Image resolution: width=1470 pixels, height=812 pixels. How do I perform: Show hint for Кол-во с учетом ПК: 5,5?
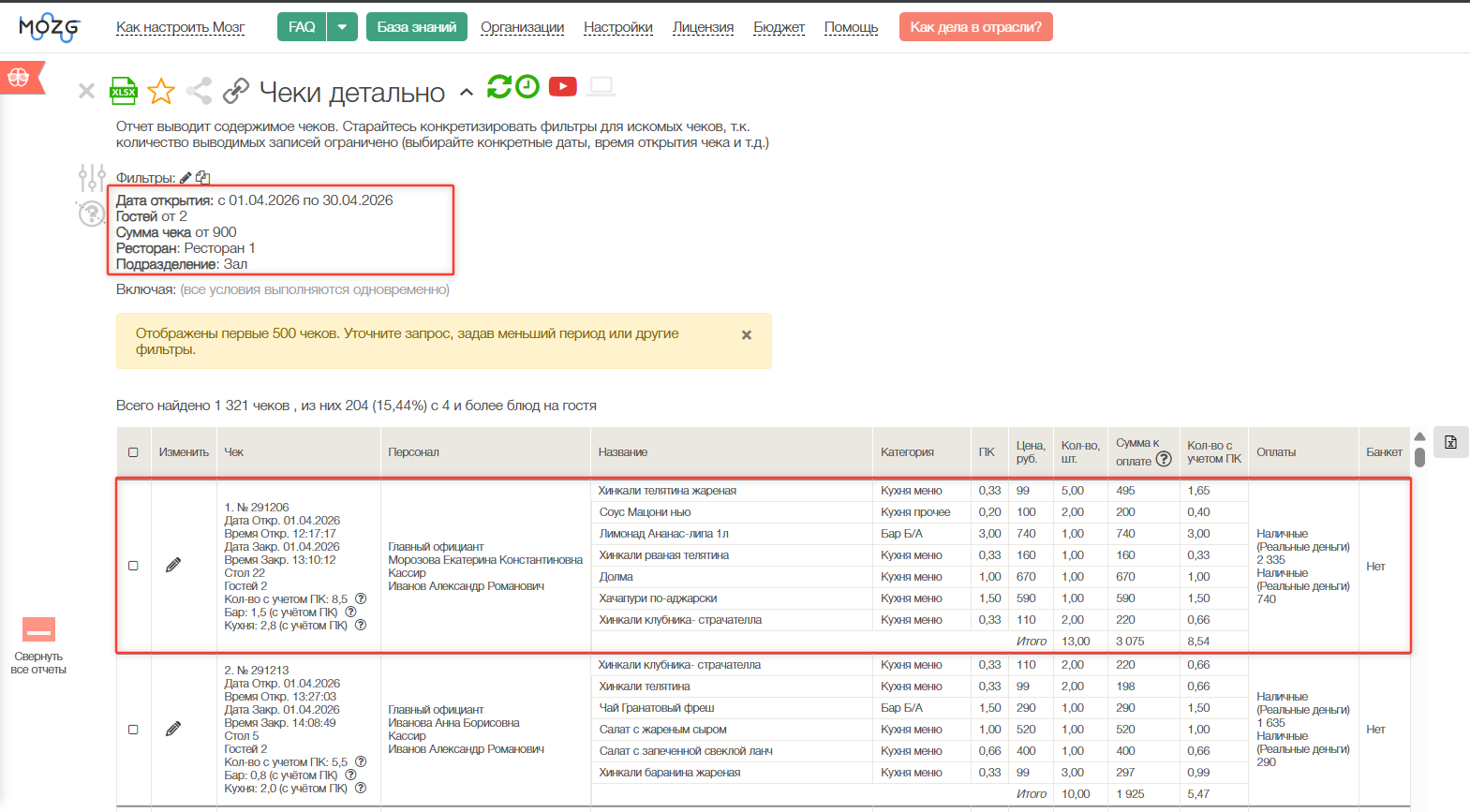point(361,762)
